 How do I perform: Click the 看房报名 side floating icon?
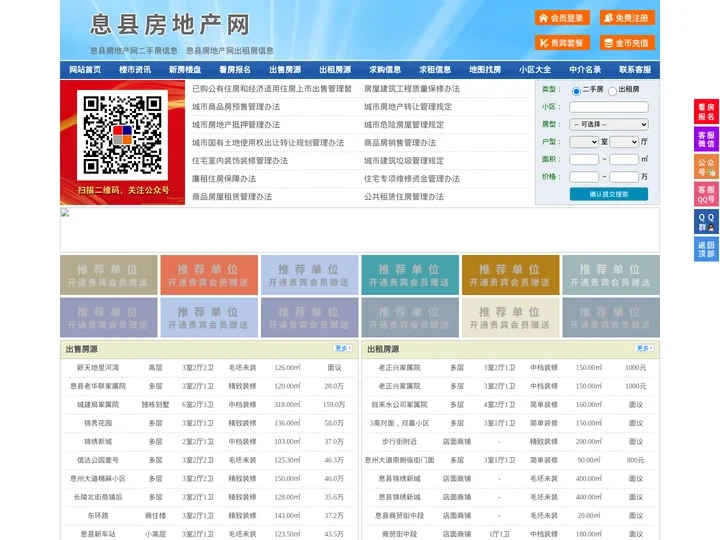click(x=706, y=112)
